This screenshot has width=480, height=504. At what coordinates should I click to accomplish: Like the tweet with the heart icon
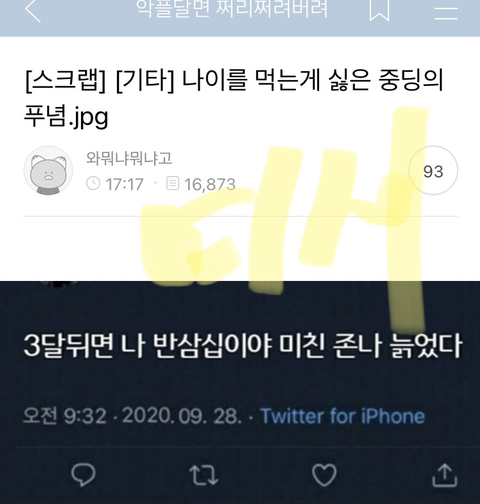[324, 475]
